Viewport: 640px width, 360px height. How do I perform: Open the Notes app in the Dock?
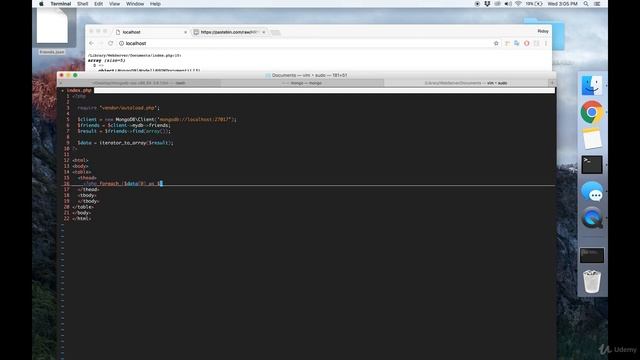592,138
